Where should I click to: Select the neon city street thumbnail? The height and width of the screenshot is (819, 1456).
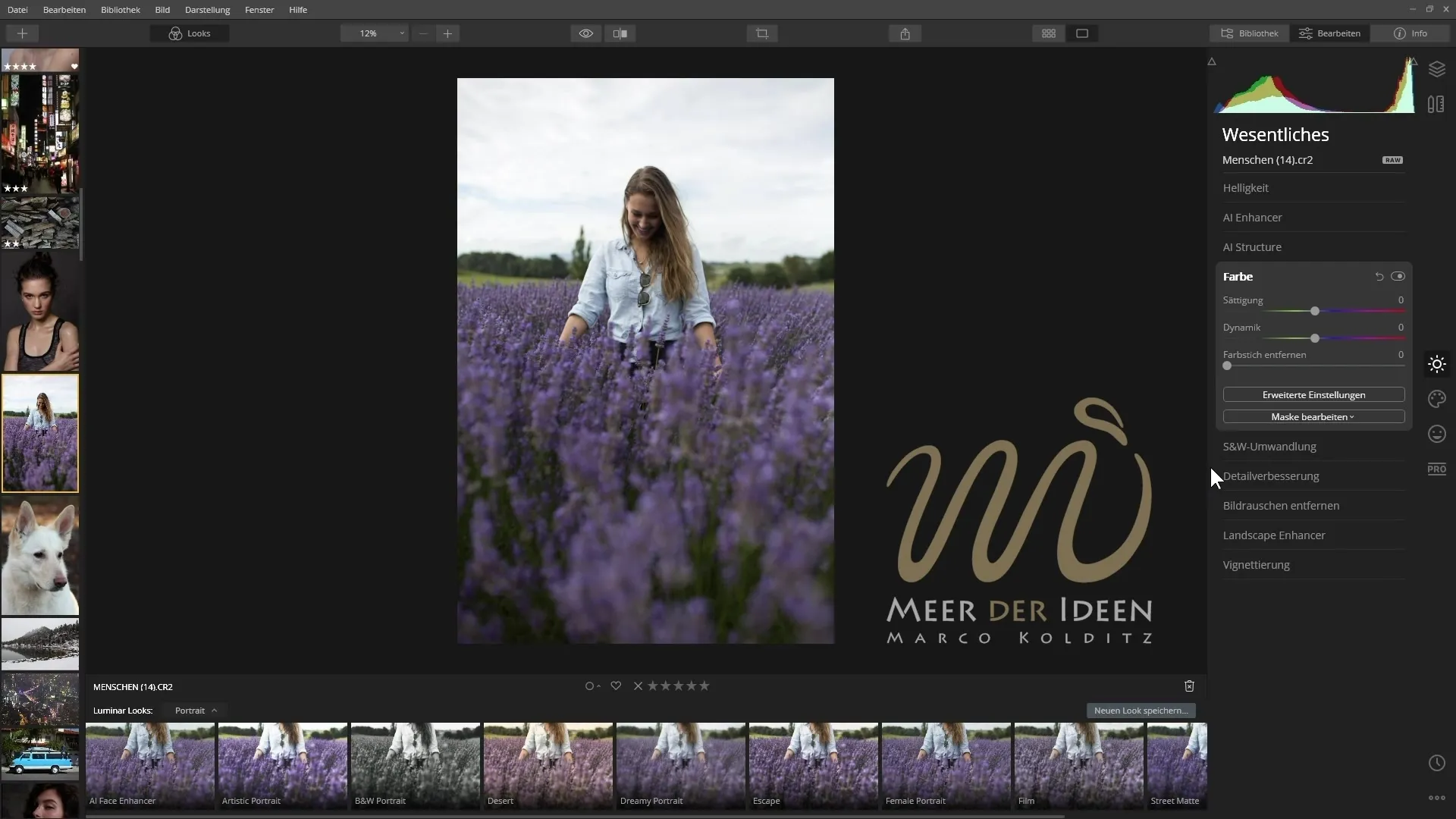40,134
